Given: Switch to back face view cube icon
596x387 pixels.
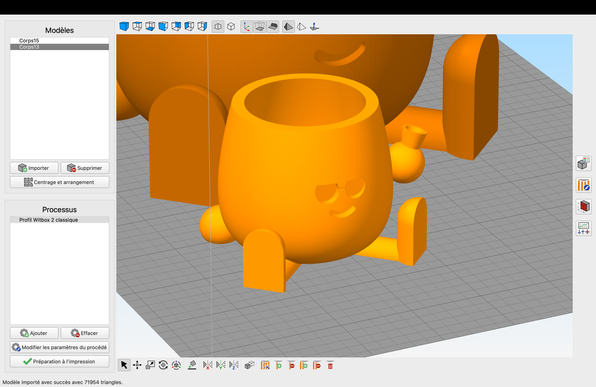Looking at the screenshot, I should [176, 26].
